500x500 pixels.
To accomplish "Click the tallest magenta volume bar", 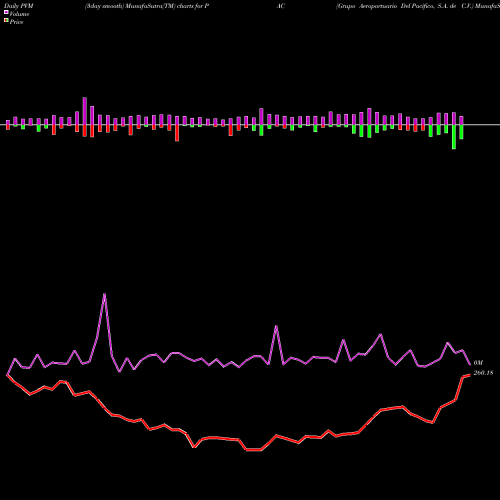I will click(x=85, y=111).
